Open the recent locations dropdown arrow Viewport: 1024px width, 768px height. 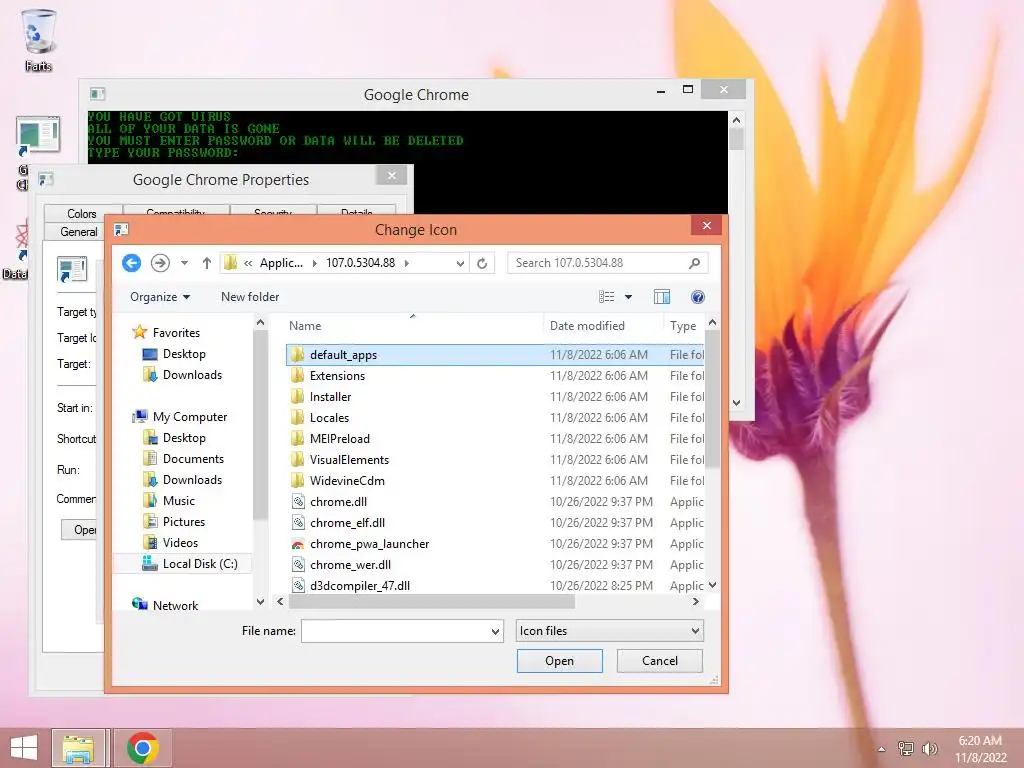[x=184, y=263]
